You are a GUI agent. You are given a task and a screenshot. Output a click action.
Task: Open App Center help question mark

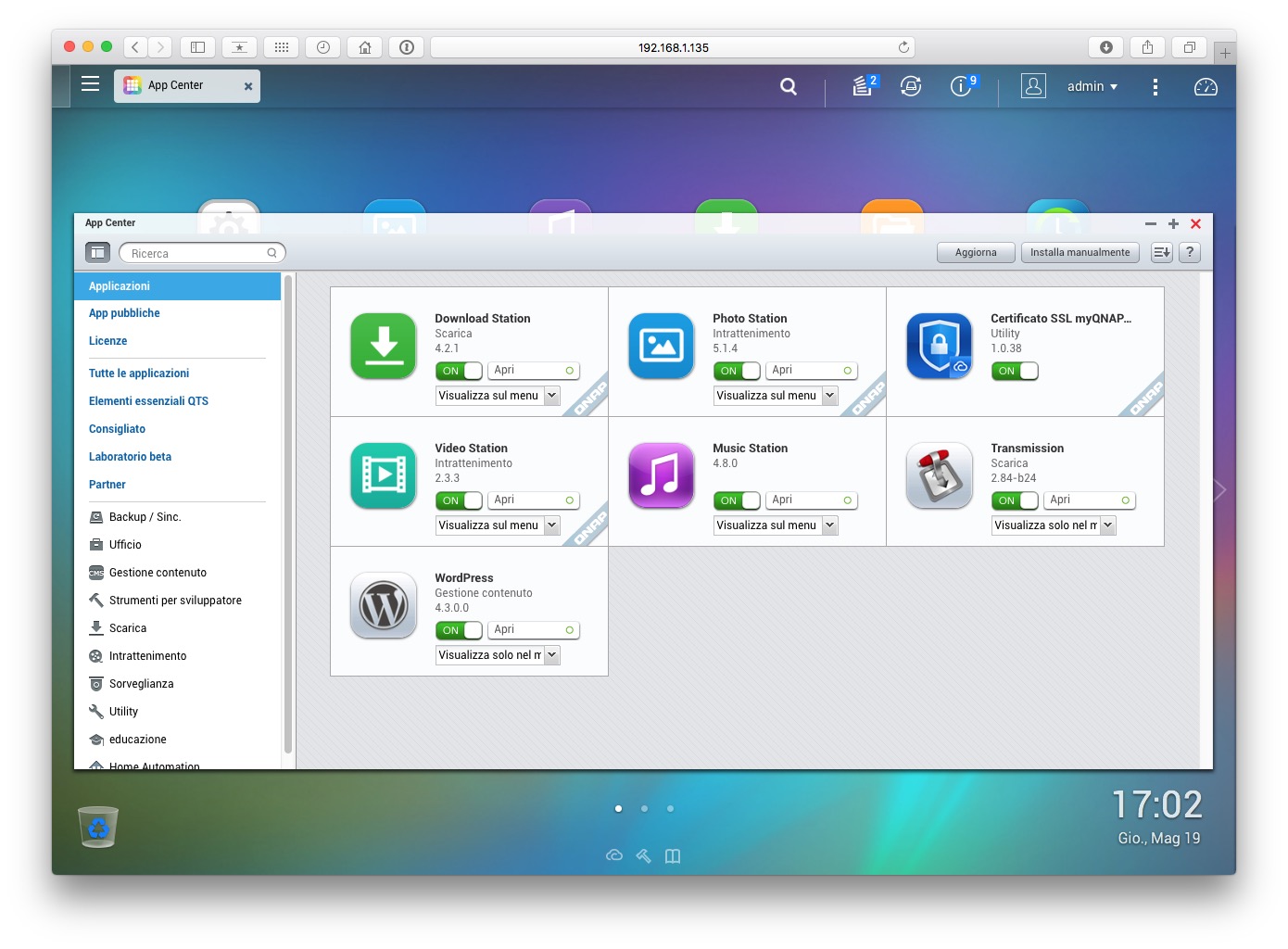[x=1190, y=252]
